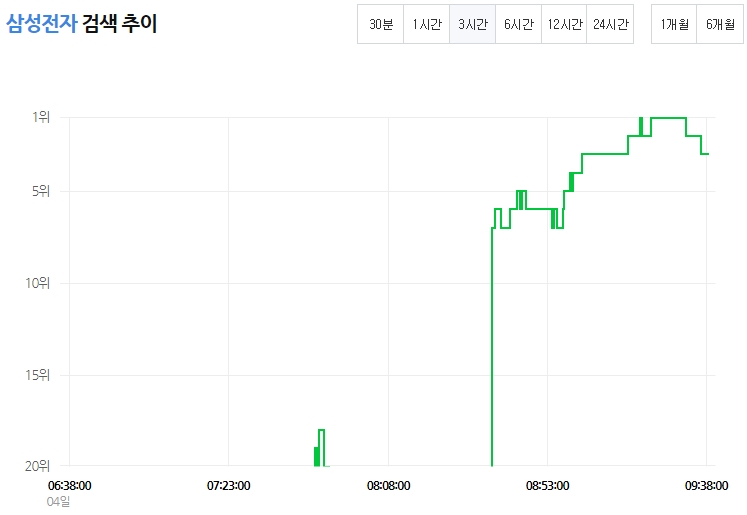Viewport: 747px width, 515px height.
Task: Click the 15위 rank axis label
Action: click(38, 375)
